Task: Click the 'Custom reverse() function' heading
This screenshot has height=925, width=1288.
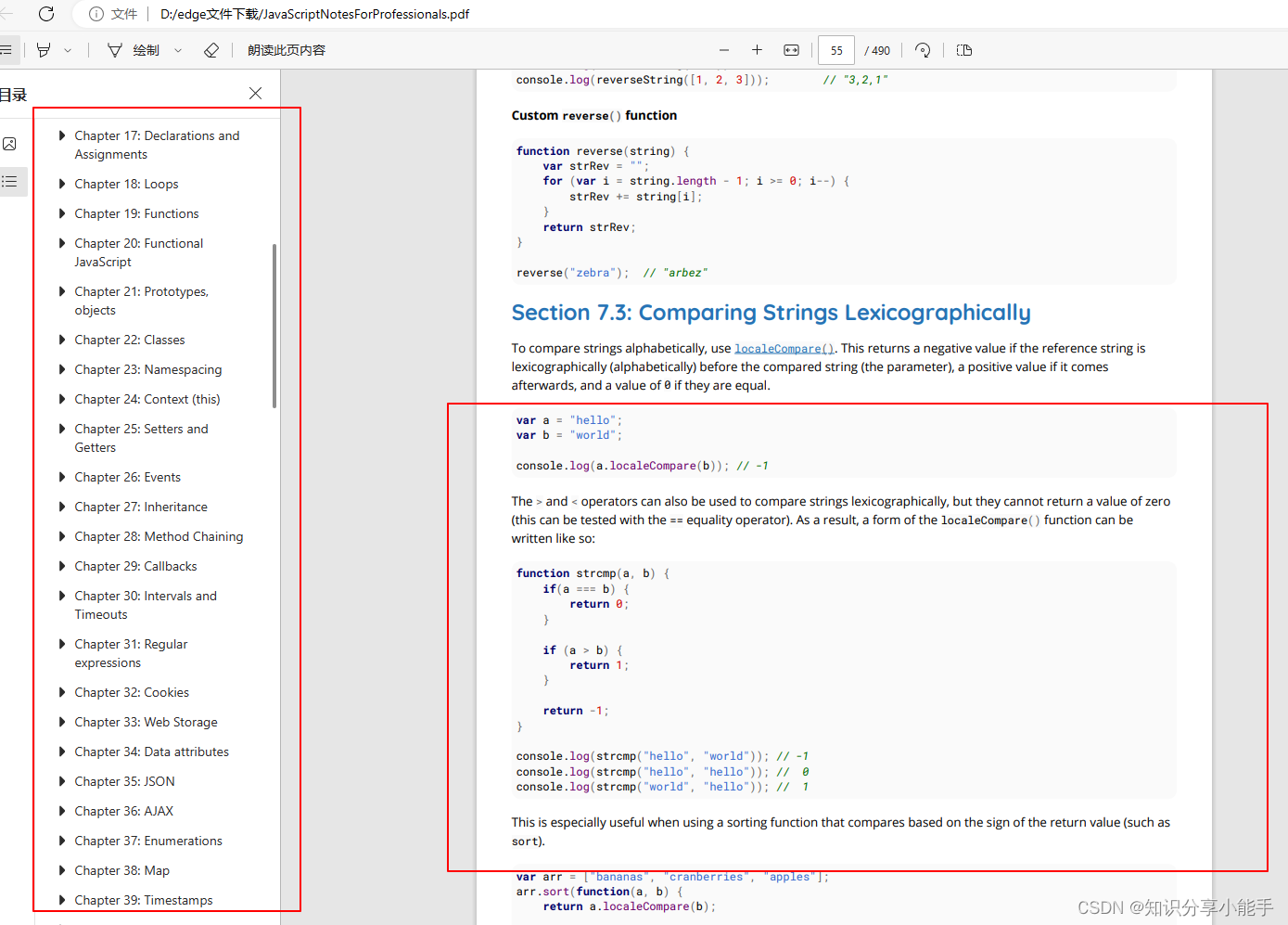Action: 594,115
